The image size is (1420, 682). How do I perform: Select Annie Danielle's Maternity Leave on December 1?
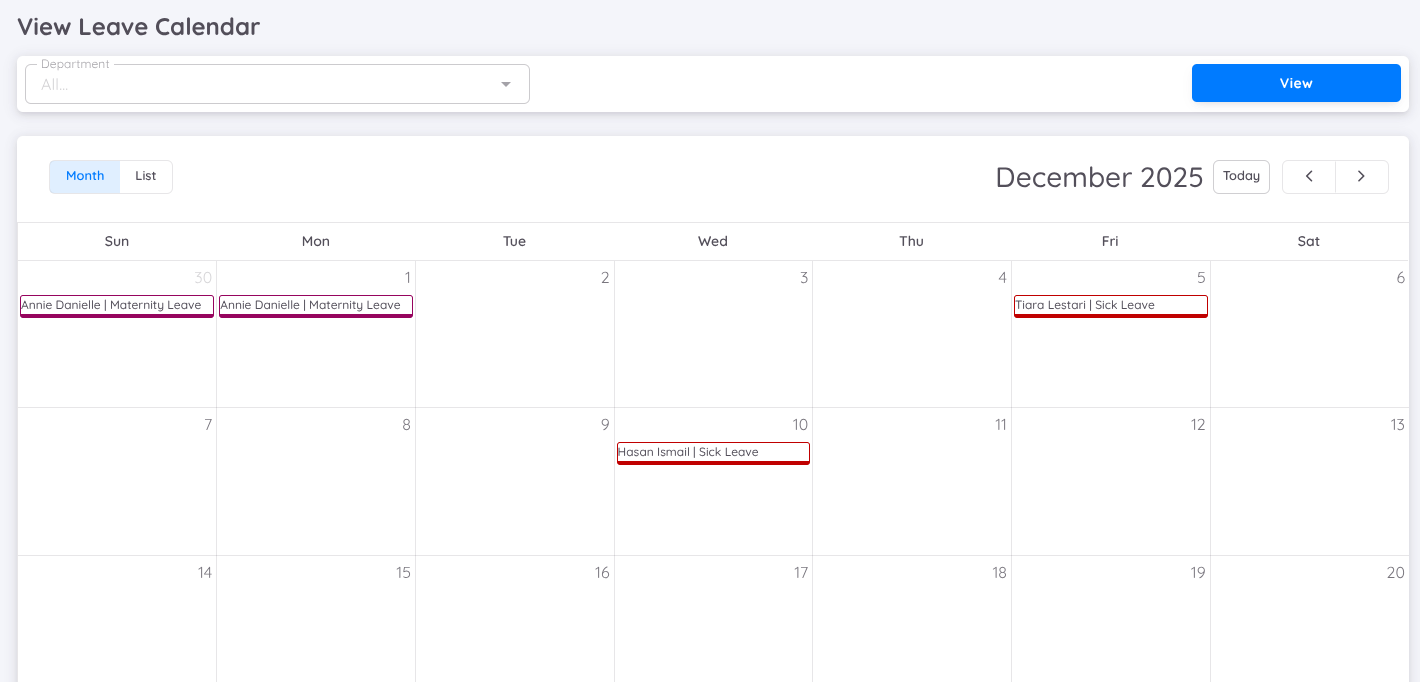[315, 305]
